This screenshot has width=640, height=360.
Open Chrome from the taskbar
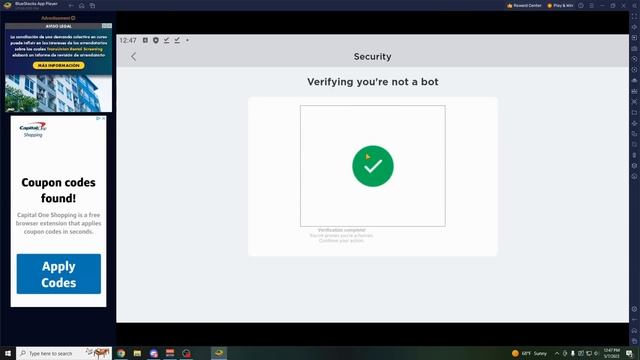pos(121,353)
